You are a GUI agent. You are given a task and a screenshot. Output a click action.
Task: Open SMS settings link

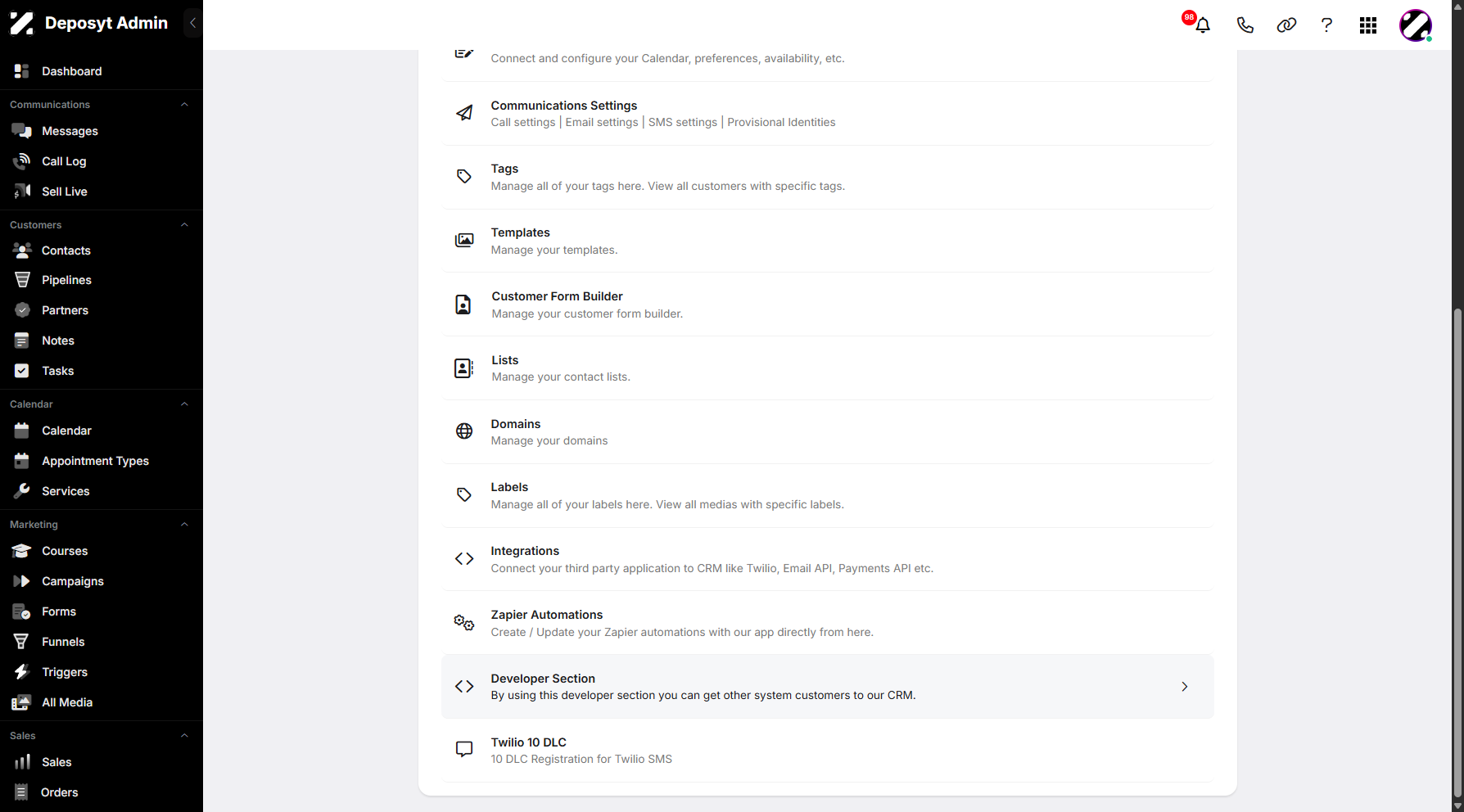(x=683, y=122)
